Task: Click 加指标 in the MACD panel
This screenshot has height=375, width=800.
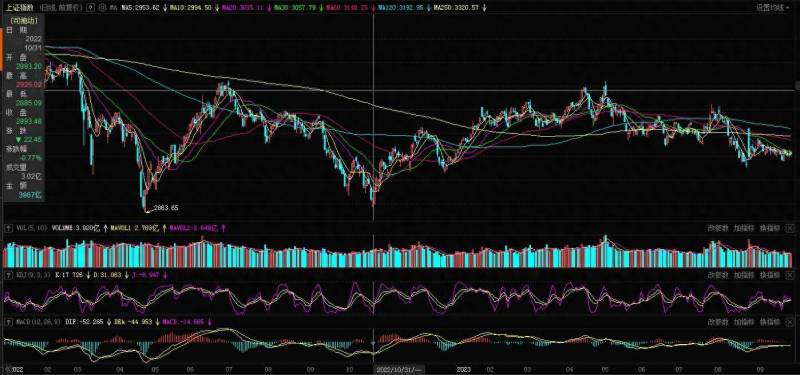Action: tap(744, 322)
